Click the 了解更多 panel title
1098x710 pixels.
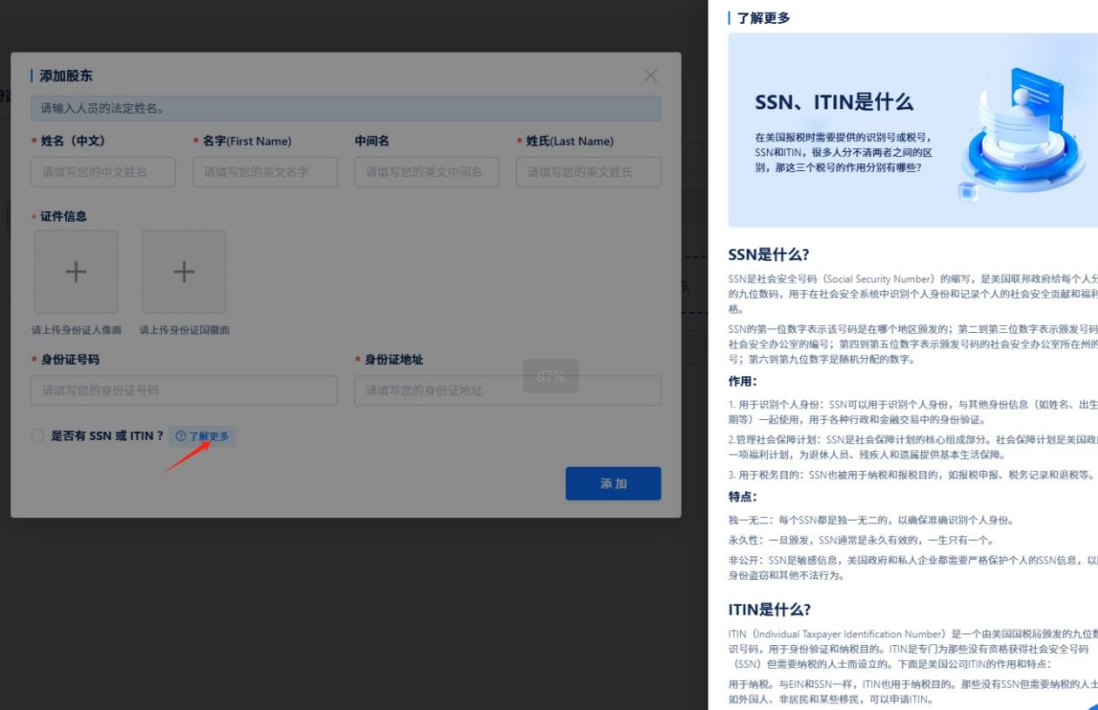(763, 18)
